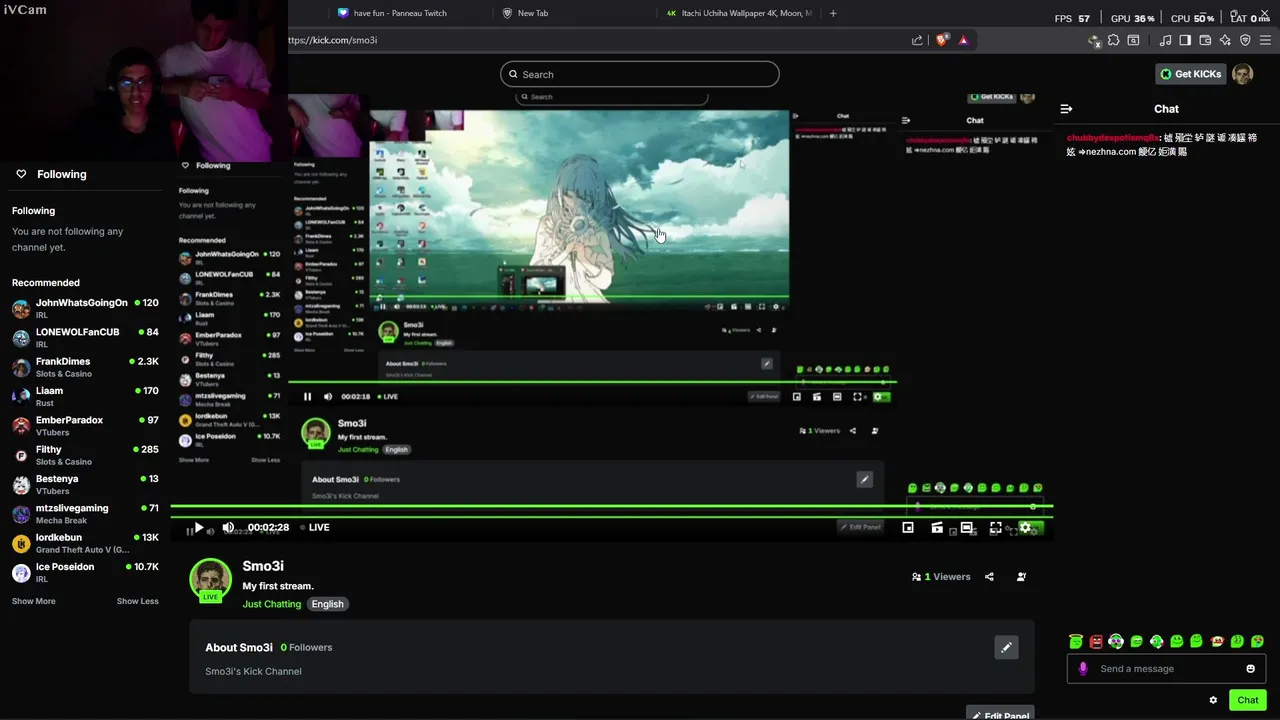Insert the headphones-wearing emote
This screenshot has height=720, width=1280.
[1116, 641]
